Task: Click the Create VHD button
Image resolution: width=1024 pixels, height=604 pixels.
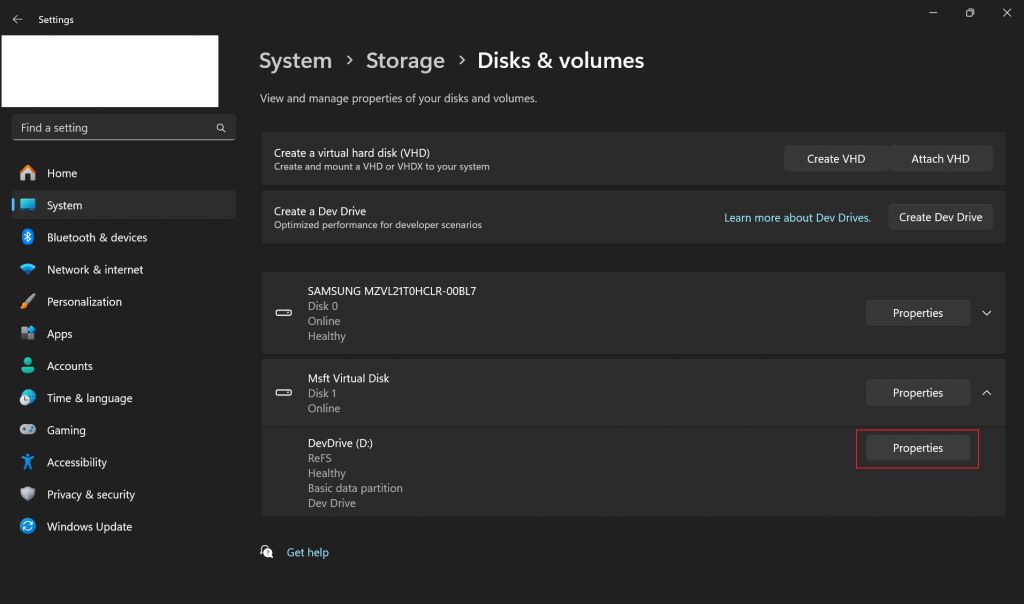Action: [x=836, y=158]
